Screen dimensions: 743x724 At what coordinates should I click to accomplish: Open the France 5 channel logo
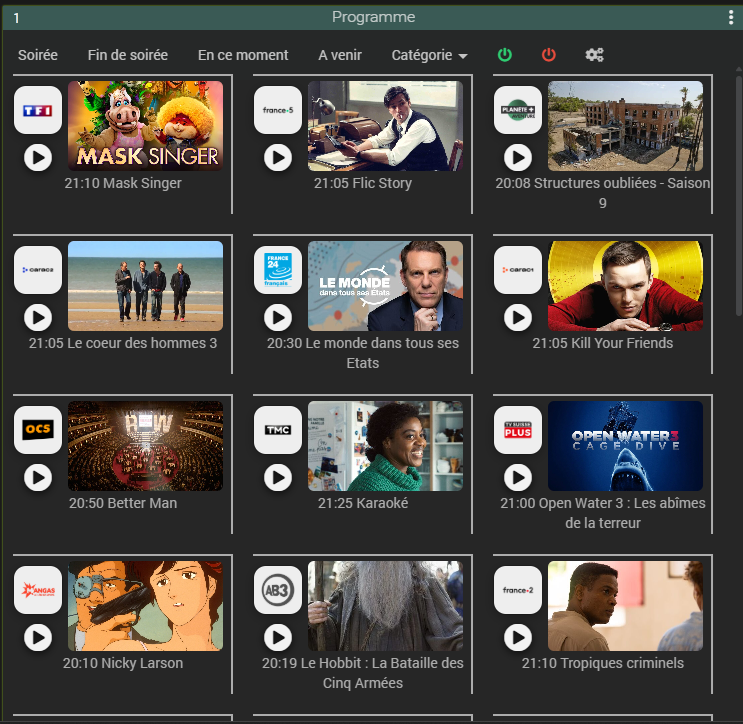click(278, 110)
